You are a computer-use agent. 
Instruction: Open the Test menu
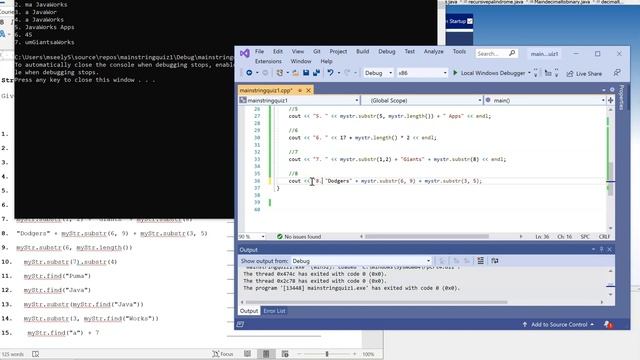tap(410, 51)
